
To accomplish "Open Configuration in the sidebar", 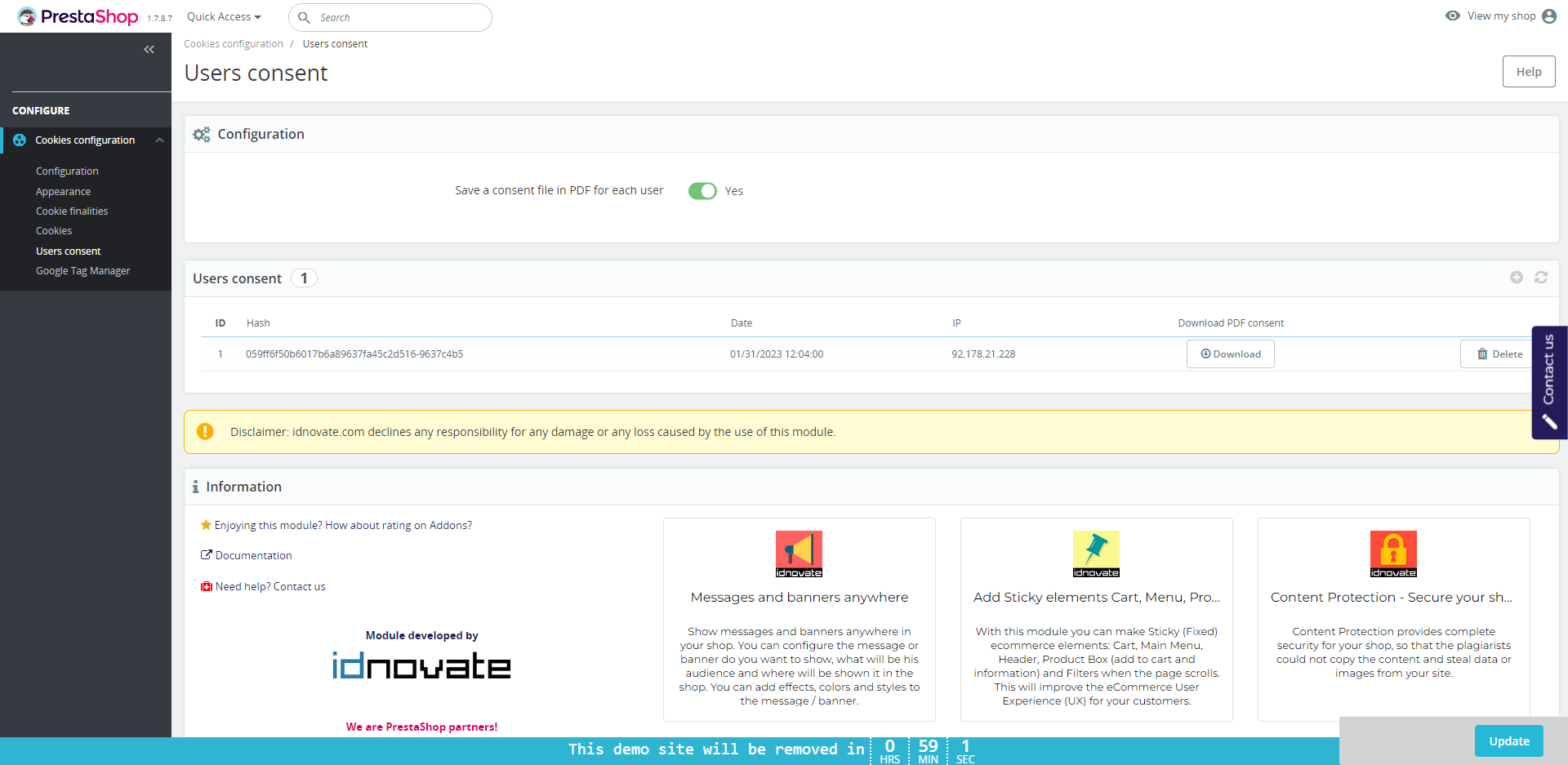I will (x=67, y=171).
